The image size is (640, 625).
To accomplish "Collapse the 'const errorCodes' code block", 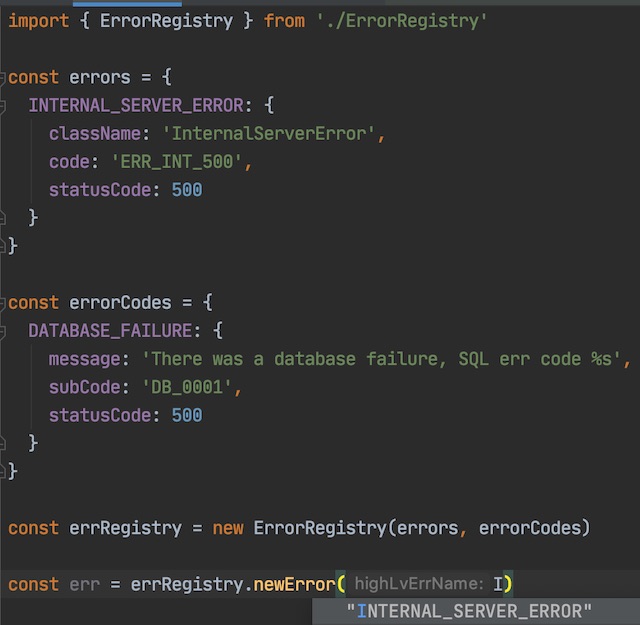I will click(x=2, y=303).
